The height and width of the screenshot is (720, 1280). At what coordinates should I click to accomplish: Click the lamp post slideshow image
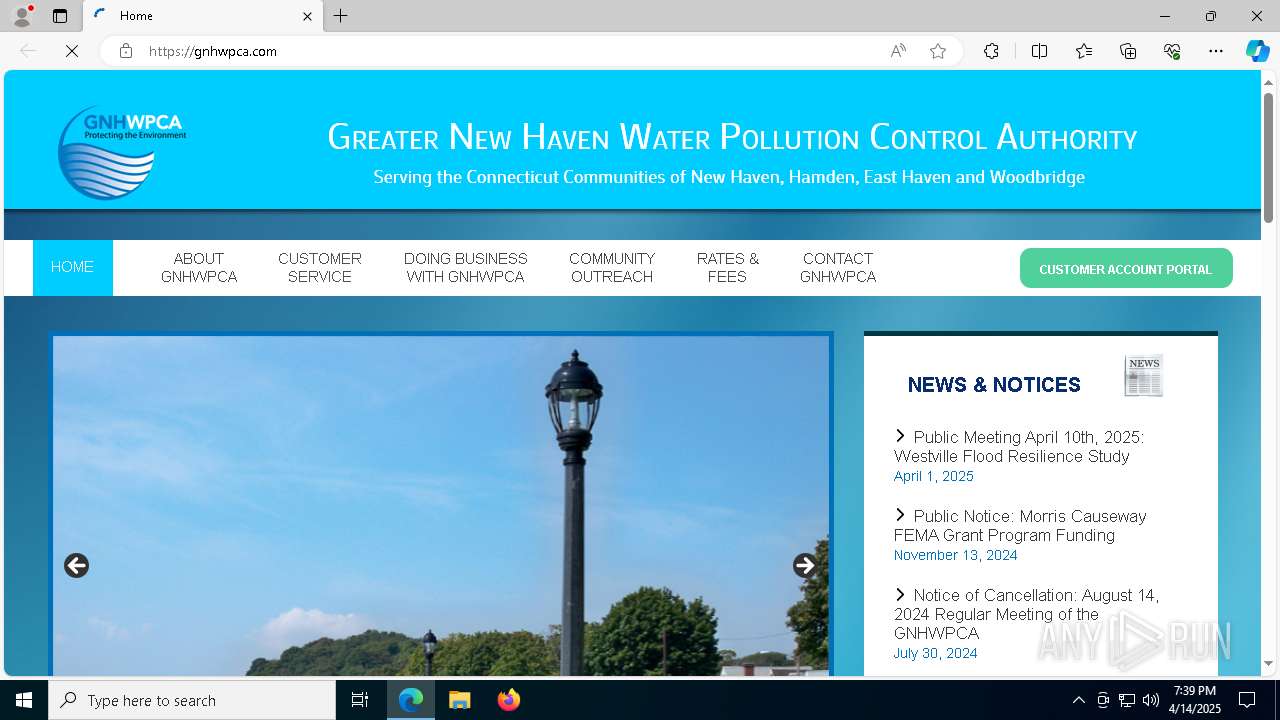pos(441,505)
